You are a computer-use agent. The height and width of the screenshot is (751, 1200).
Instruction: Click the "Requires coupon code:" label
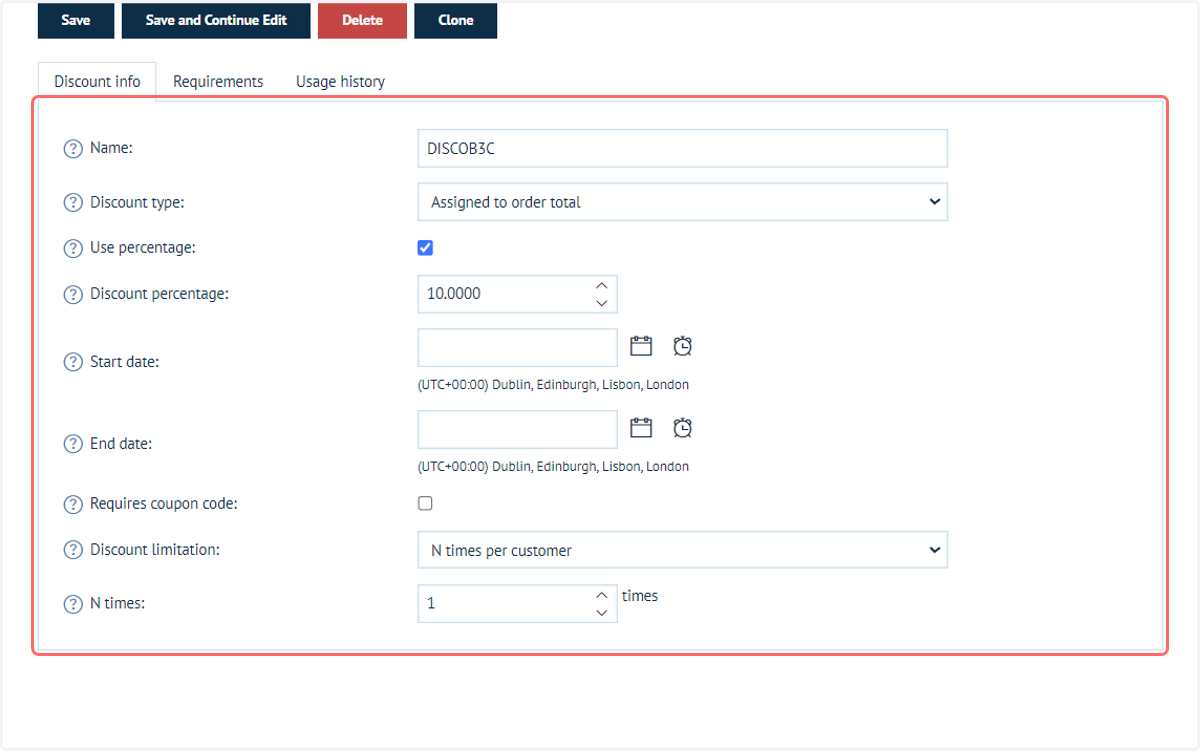164,504
